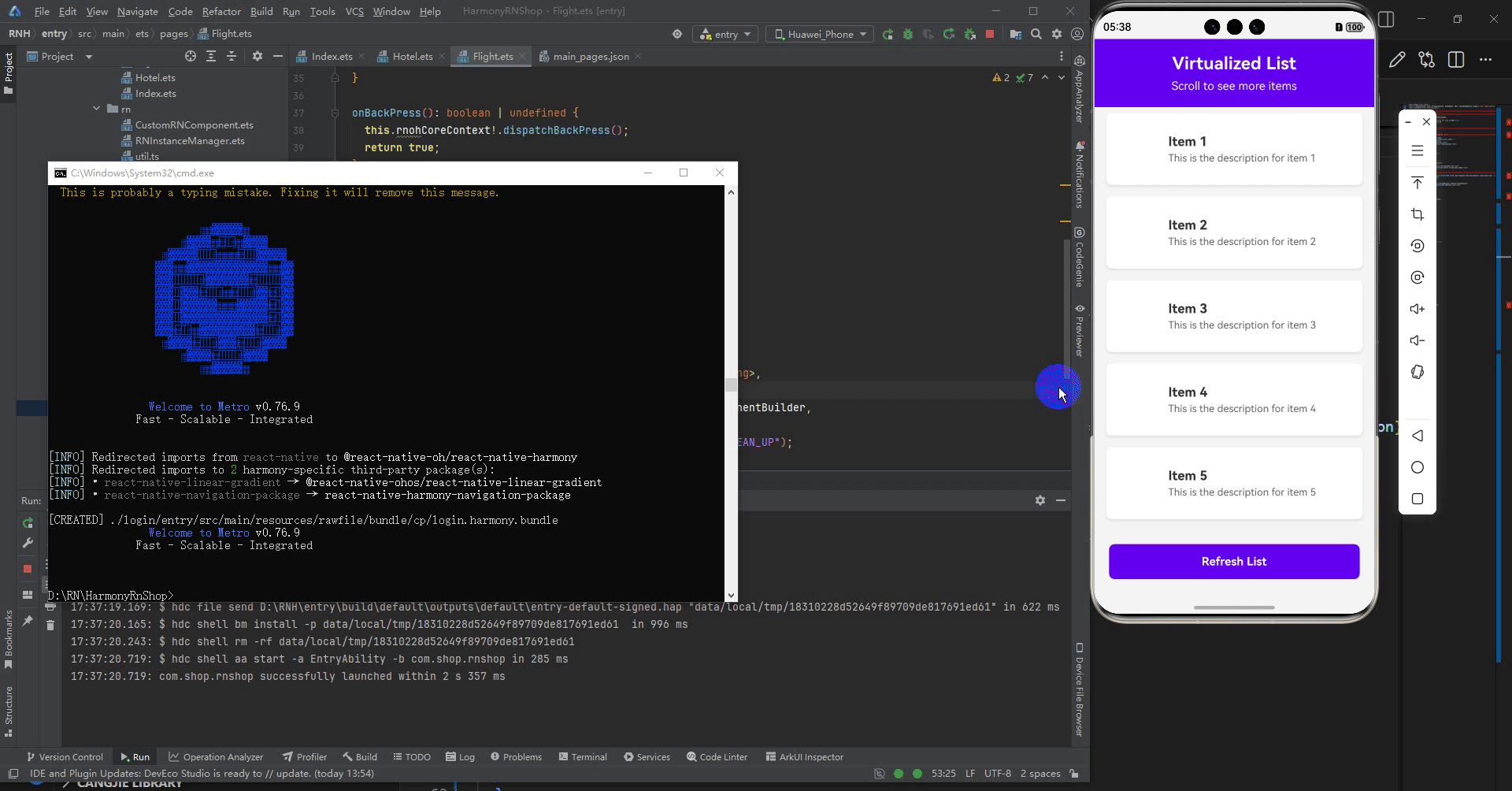1512x791 pixels.
Task: Tap Item 1 card in the phone list
Action: 1233,149
